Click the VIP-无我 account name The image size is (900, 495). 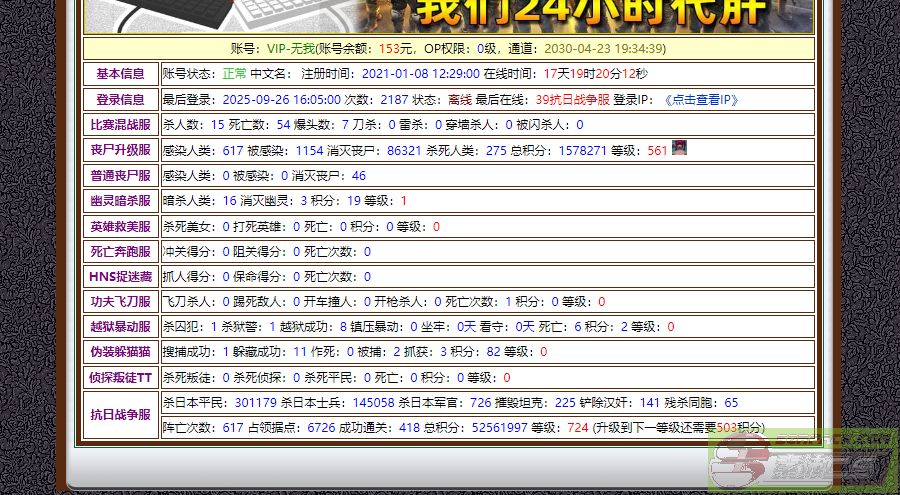coord(292,48)
